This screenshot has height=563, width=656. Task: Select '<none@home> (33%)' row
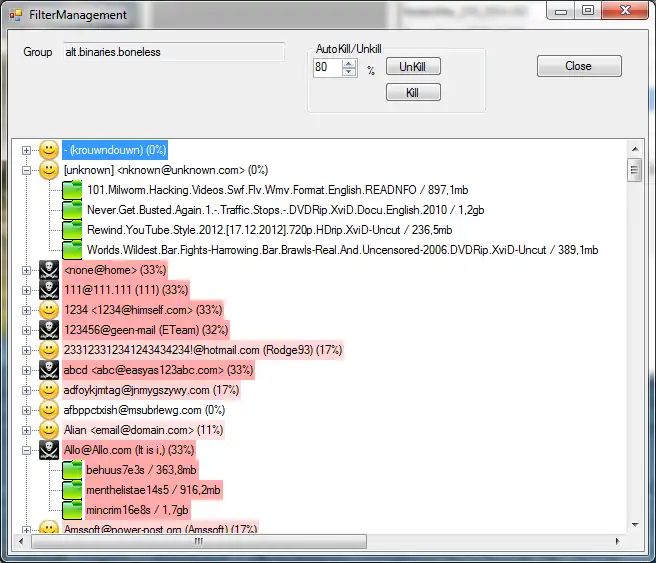pyautogui.click(x=115, y=270)
